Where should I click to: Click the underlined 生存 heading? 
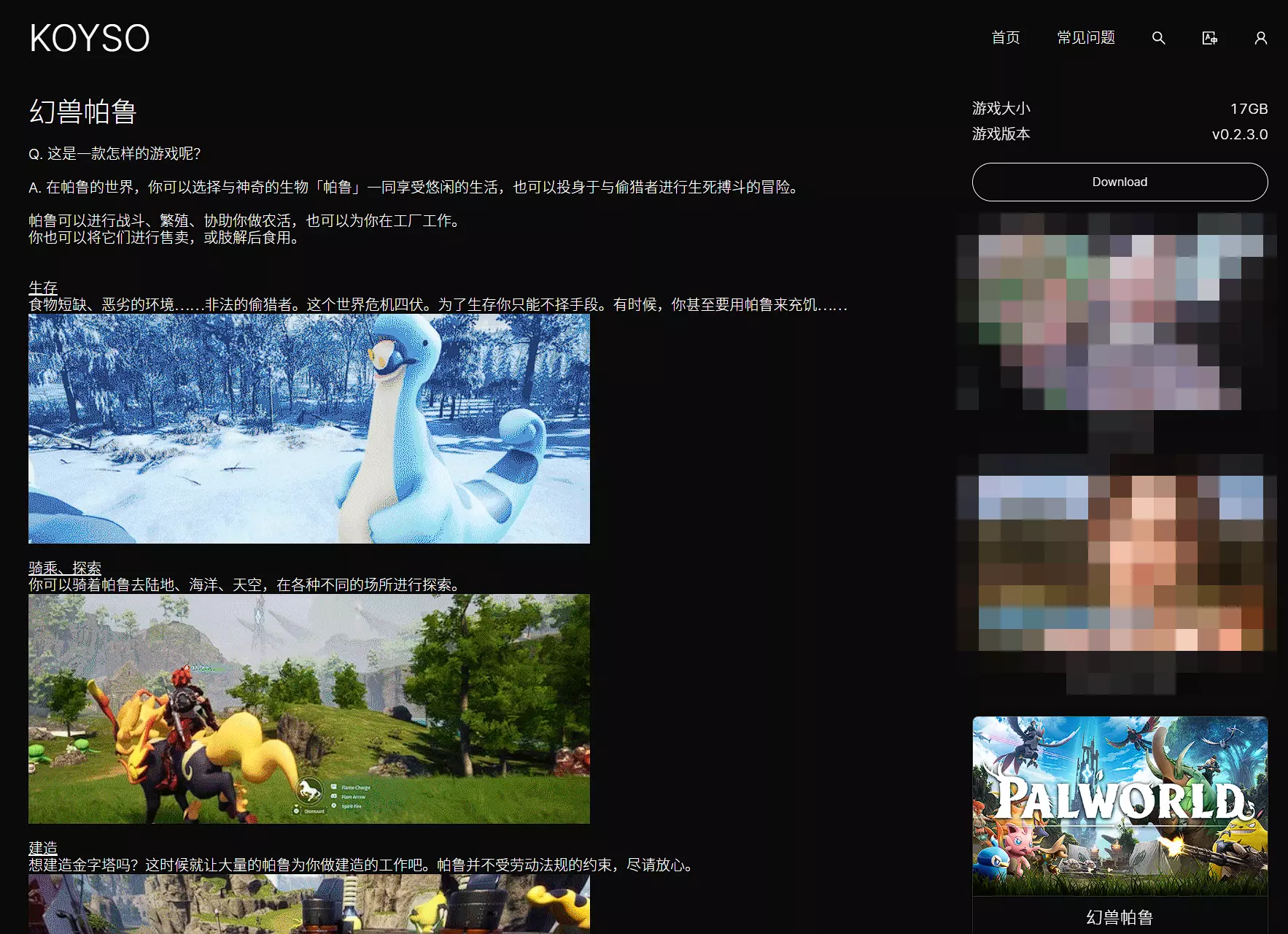[x=43, y=287]
